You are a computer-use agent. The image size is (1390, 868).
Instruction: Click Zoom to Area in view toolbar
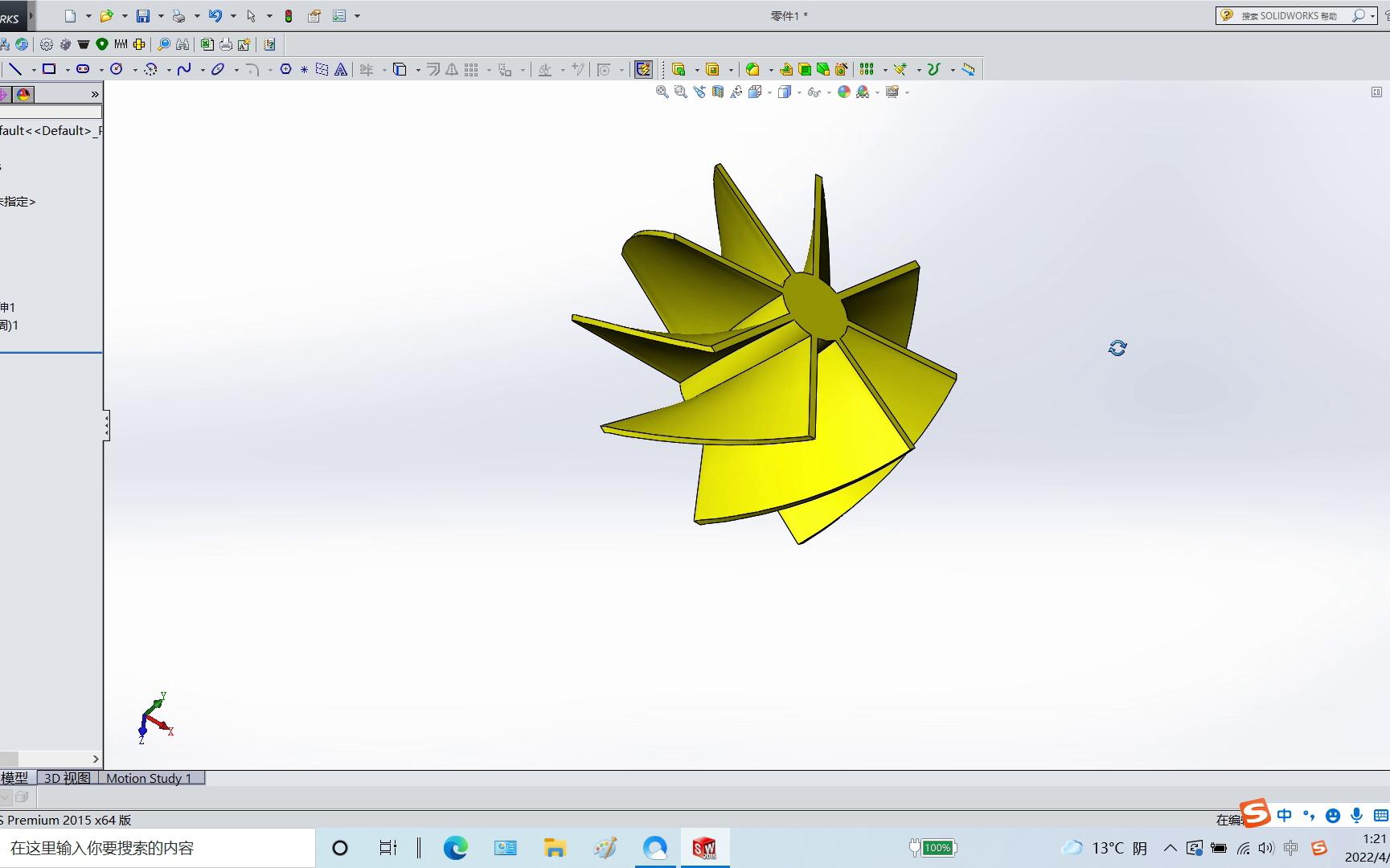[x=681, y=92]
